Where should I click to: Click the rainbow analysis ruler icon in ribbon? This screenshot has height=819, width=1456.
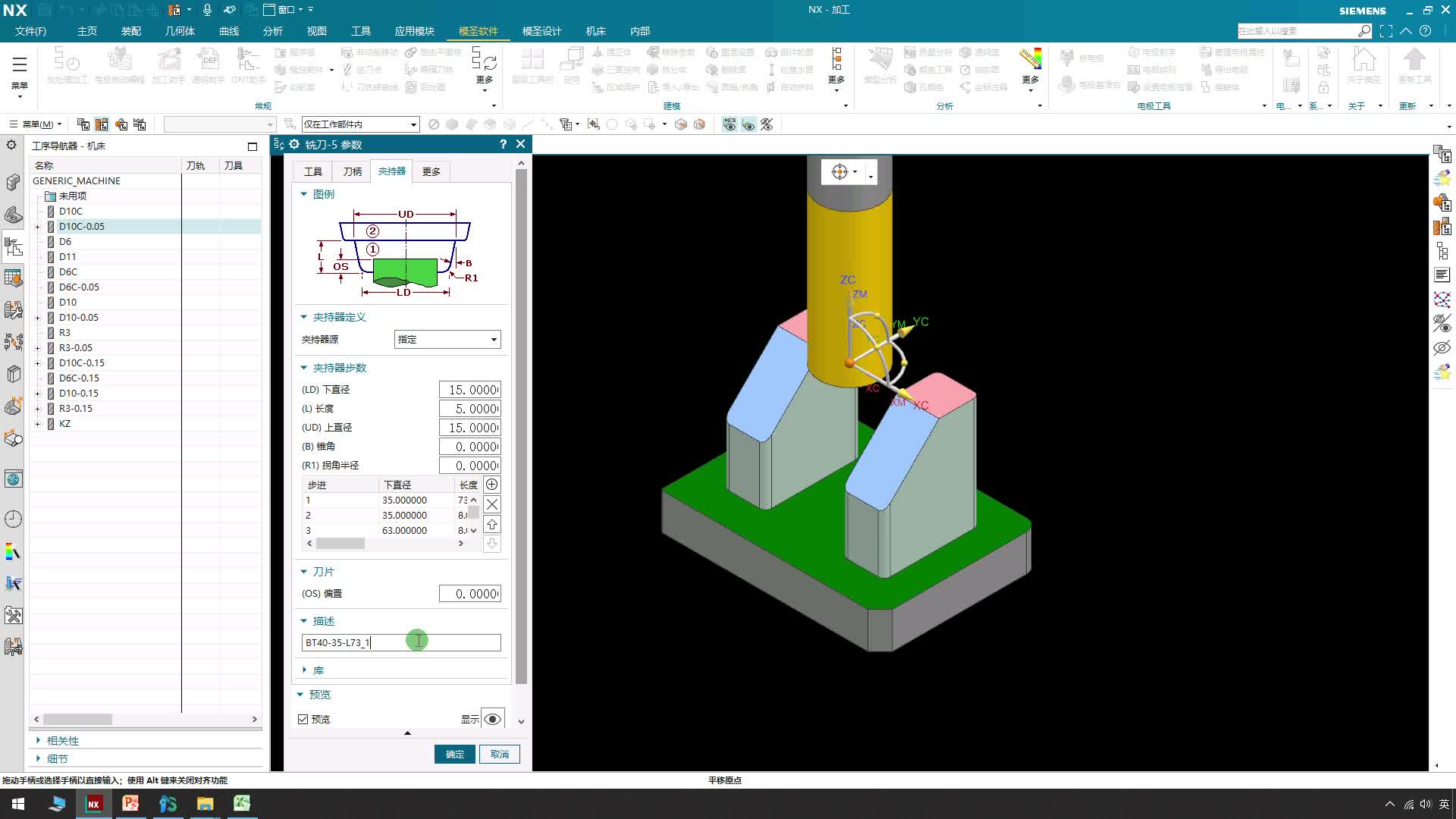(1030, 60)
